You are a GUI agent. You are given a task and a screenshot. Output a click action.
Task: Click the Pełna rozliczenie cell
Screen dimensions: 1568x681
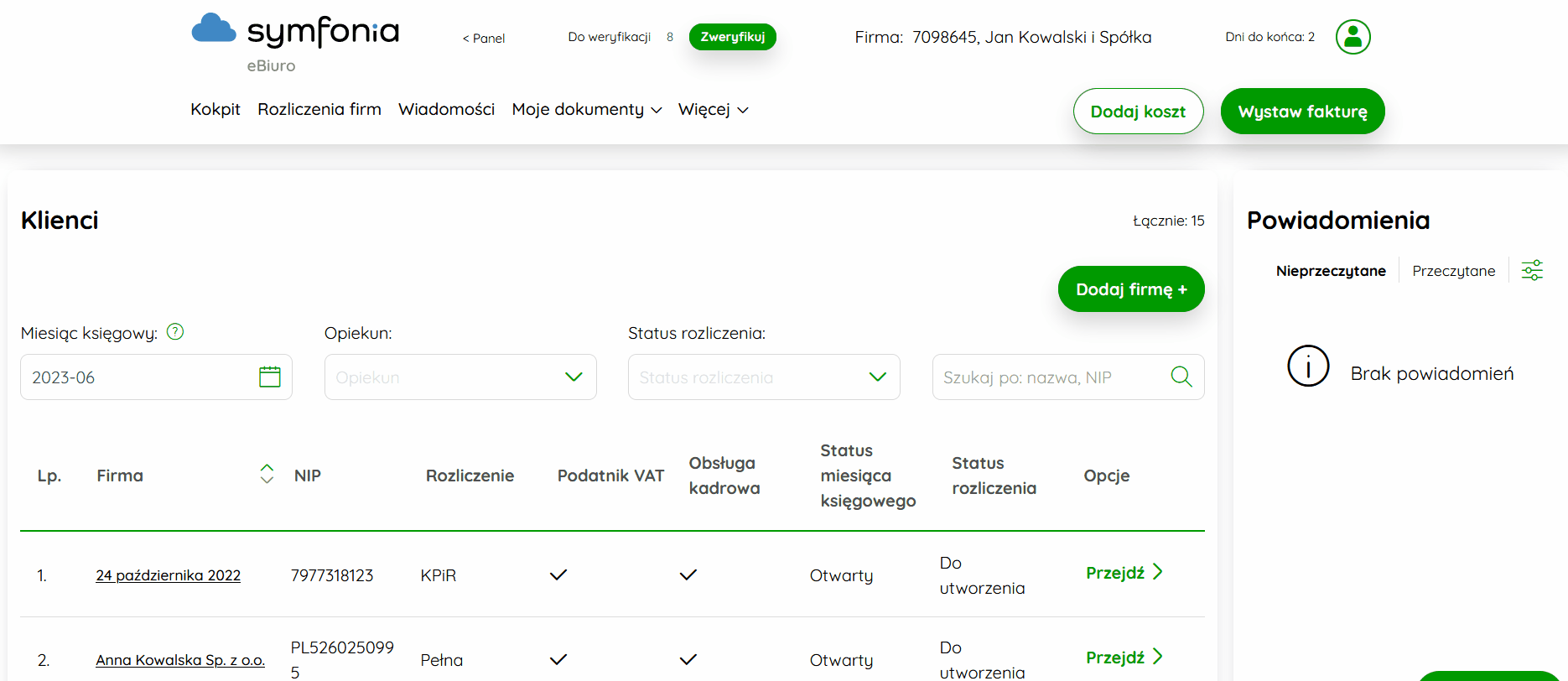click(442, 660)
